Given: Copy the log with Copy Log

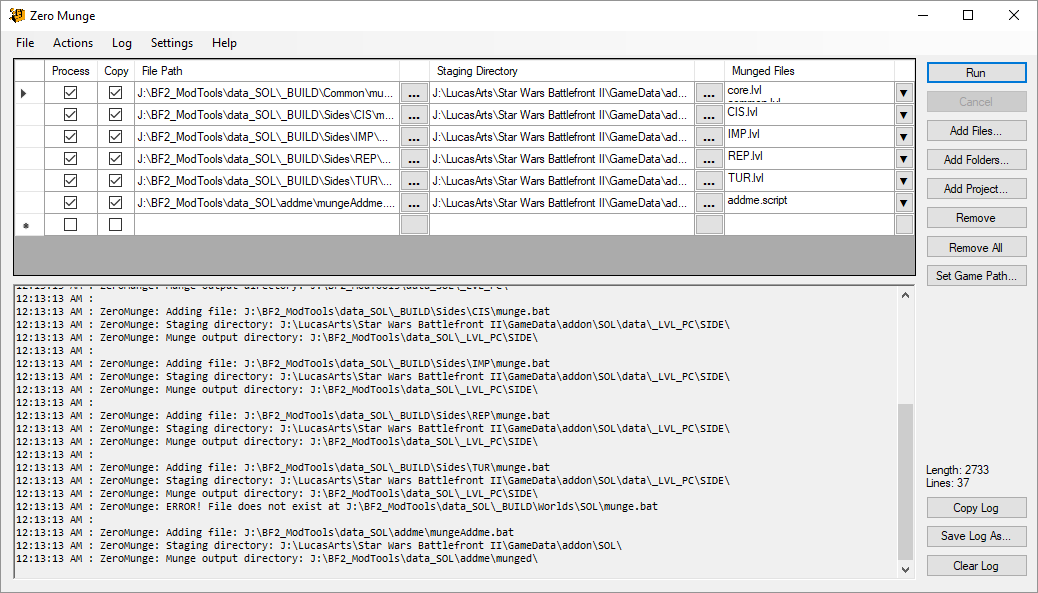Looking at the screenshot, I should point(976,508).
